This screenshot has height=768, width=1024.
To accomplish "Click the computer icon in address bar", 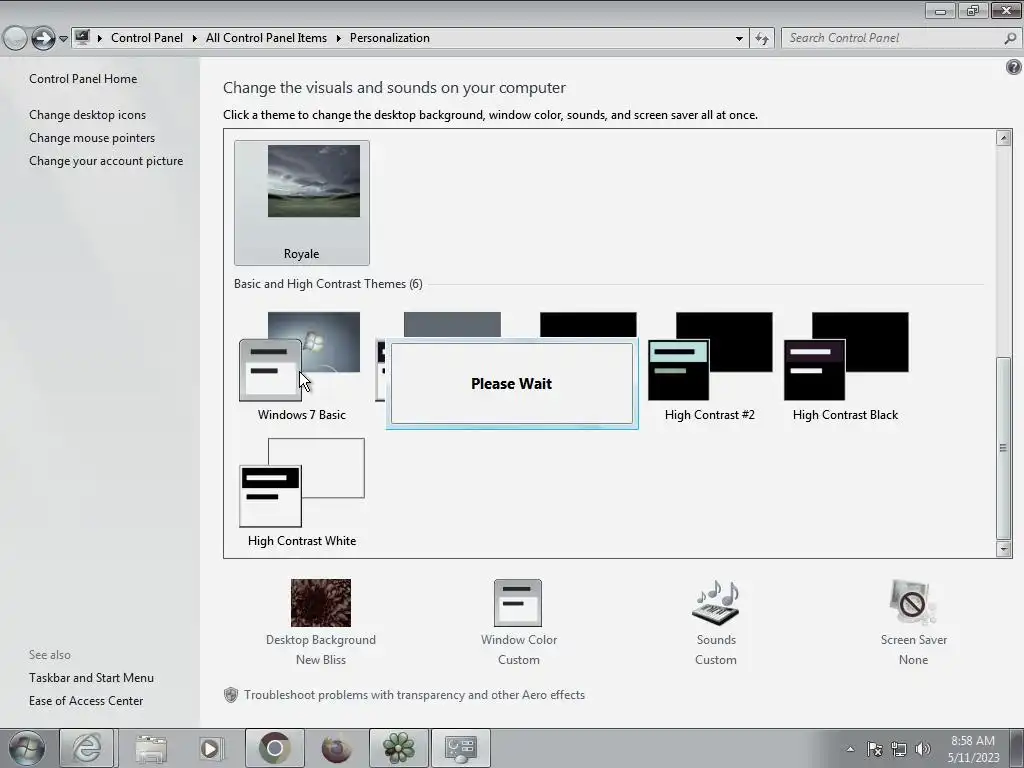I will 82,37.
